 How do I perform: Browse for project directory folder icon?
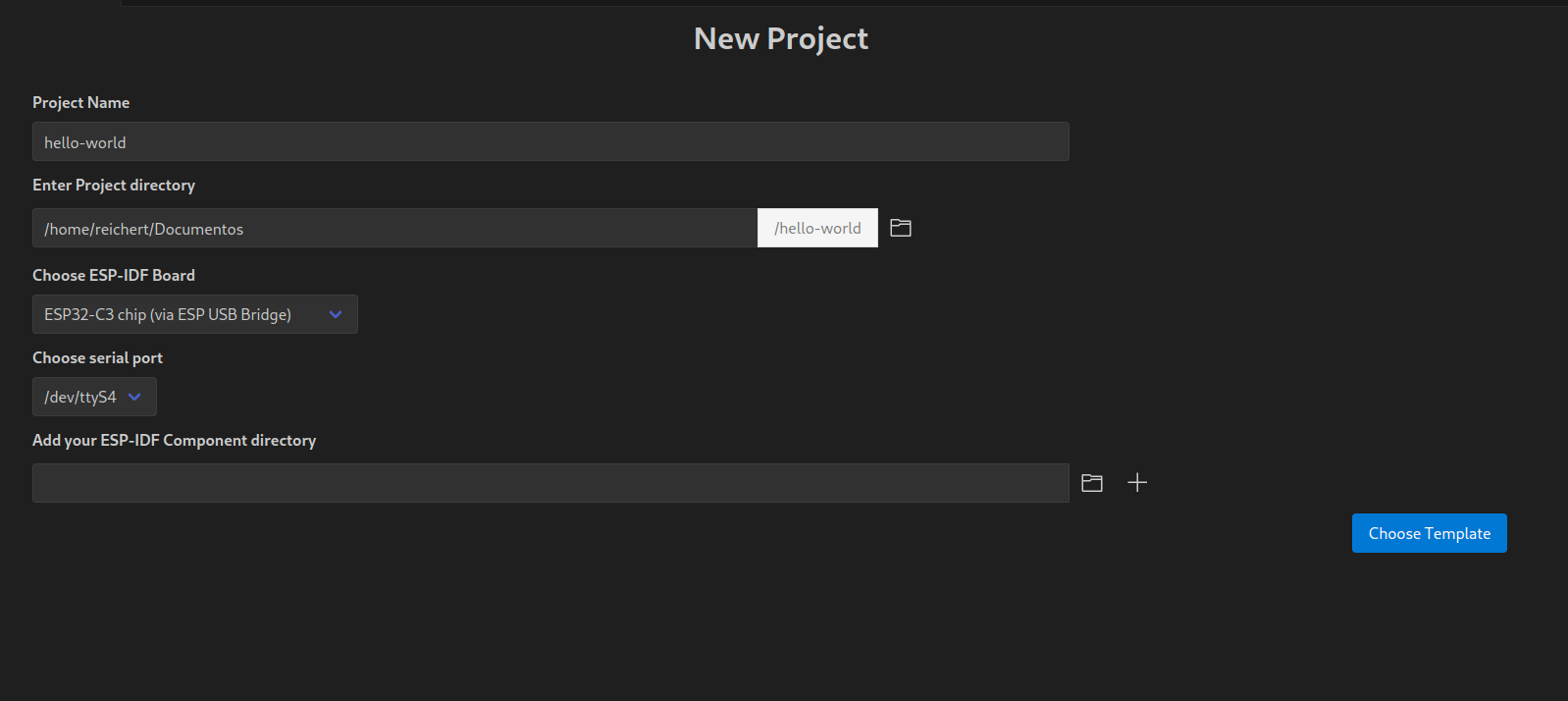(901, 228)
